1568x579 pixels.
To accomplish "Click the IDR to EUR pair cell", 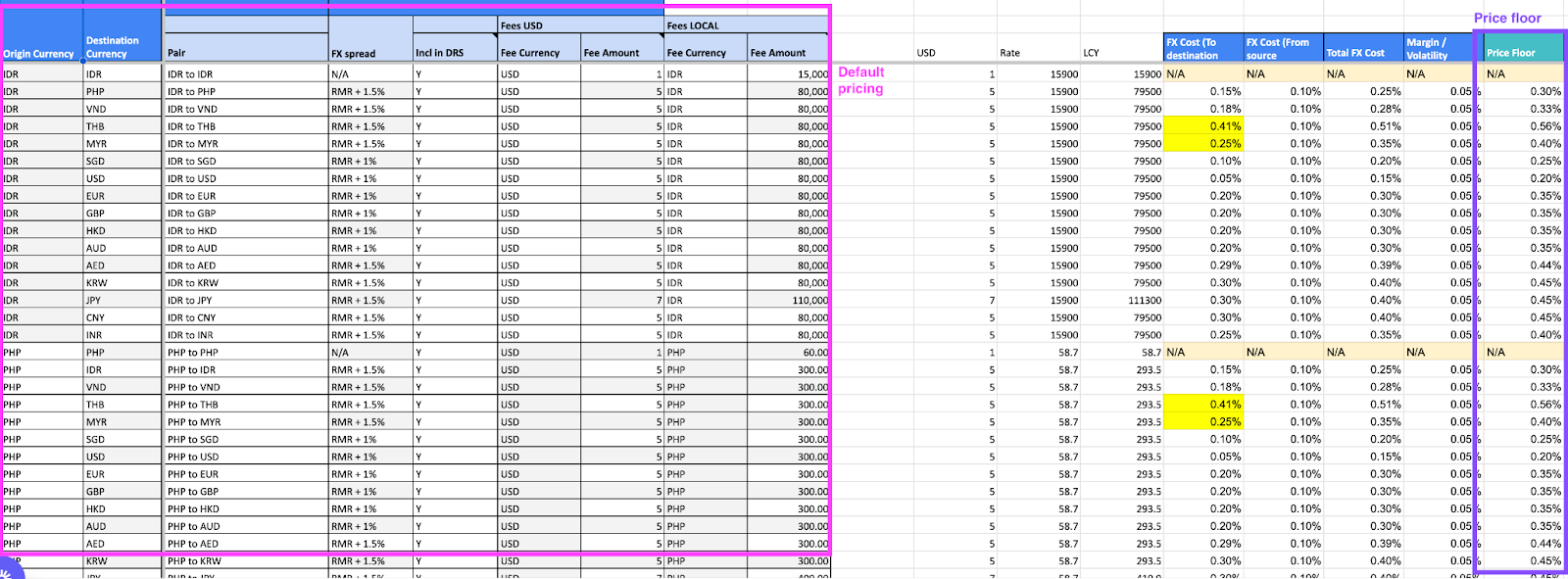I will pos(246,196).
